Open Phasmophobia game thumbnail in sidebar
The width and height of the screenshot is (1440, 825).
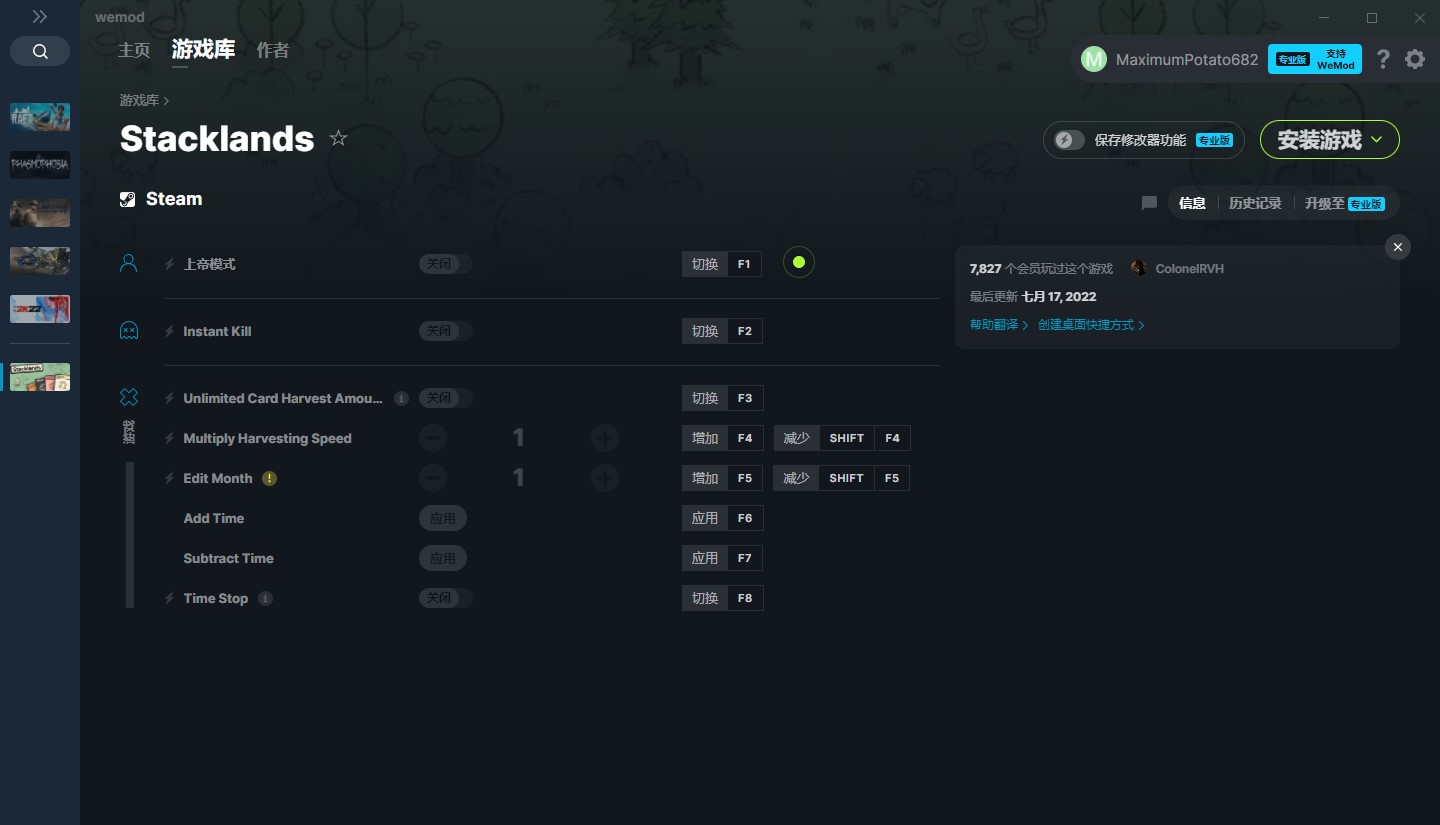click(x=40, y=165)
